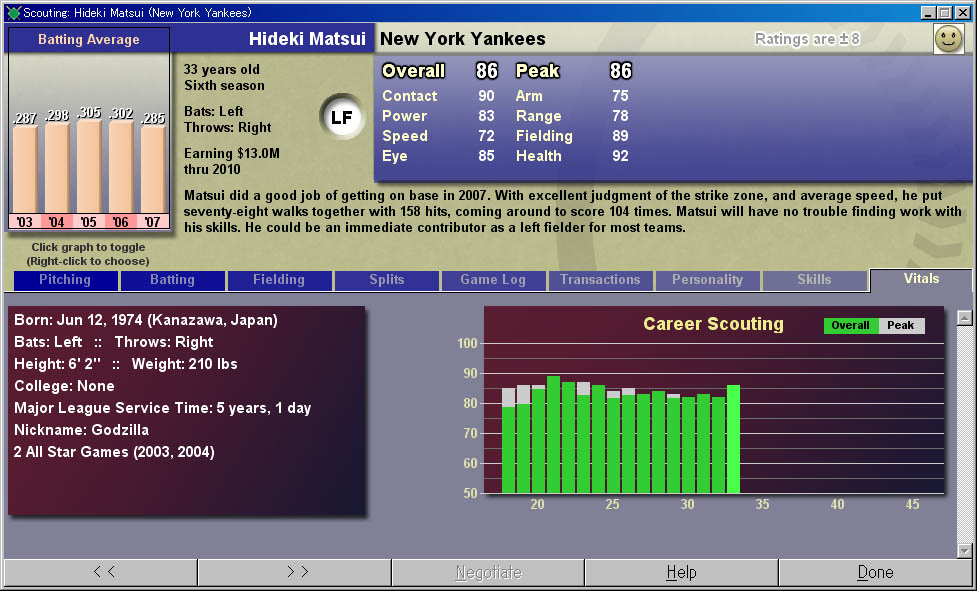The height and width of the screenshot is (591, 977).
Task: Click the Range rating value 78
Action: (x=620, y=116)
